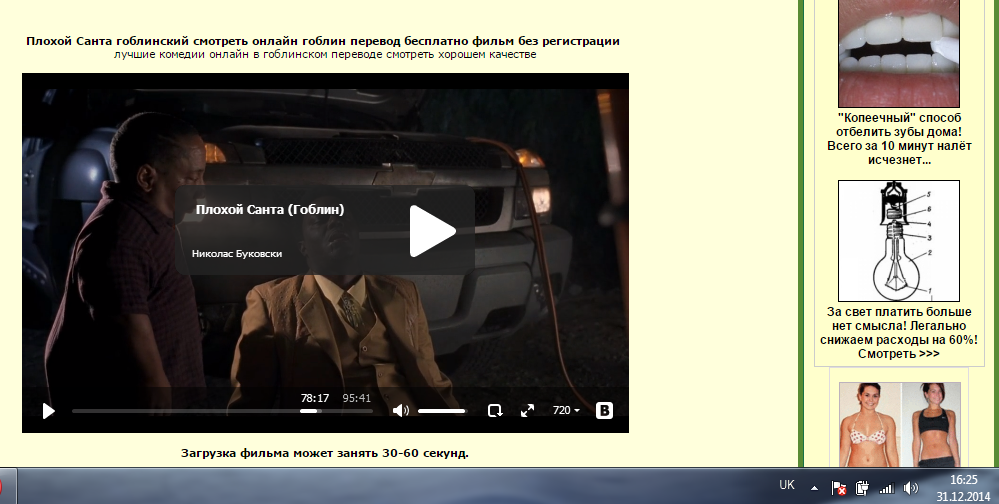Adjust the player volume slider
Screen dimensions: 999x504
pos(442,411)
